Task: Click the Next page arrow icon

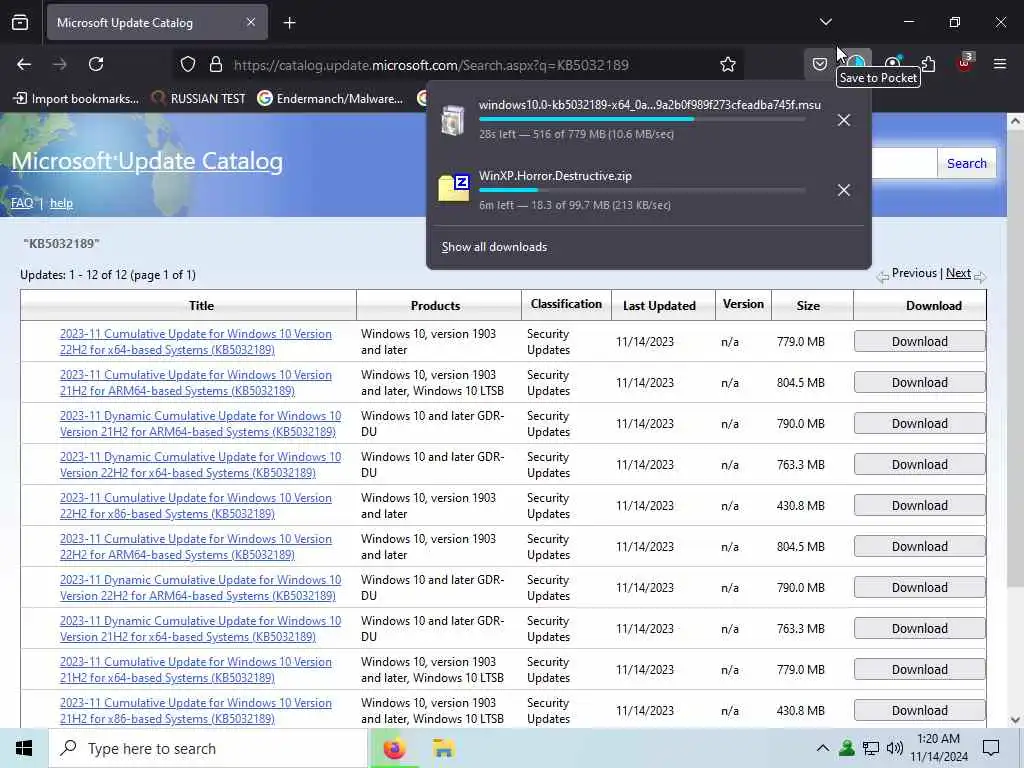Action: [980, 277]
